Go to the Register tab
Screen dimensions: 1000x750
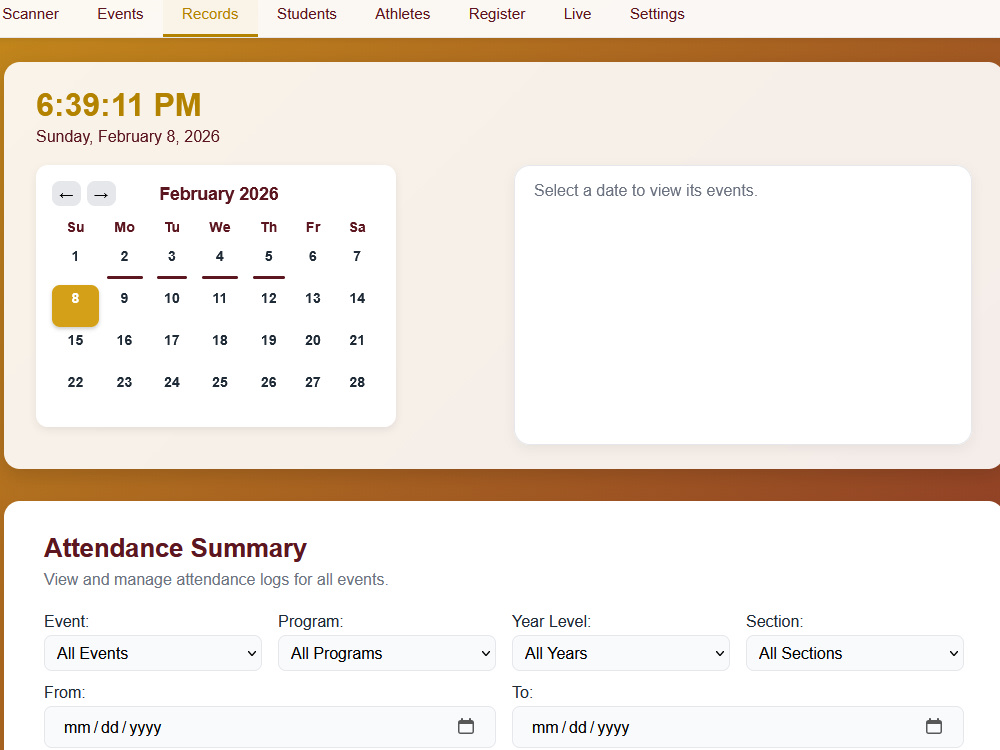[x=497, y=14]
